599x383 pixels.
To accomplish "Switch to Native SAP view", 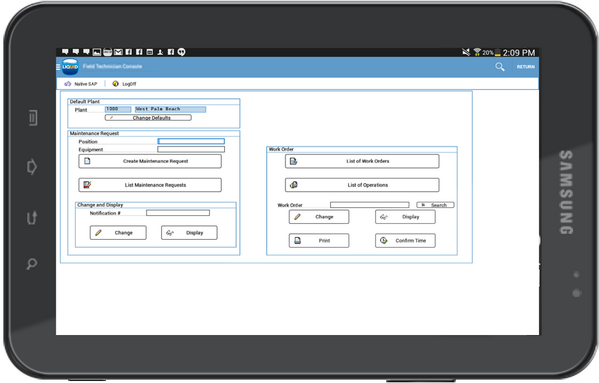I will point(81,84).
